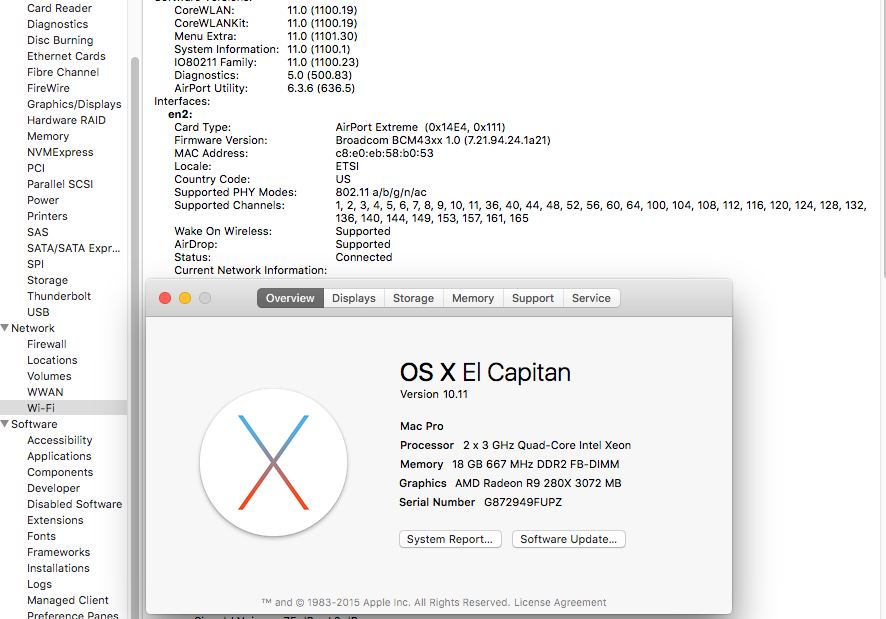This screenshot has height=619, width=886.
Task: Select Graphics/Displays in the sidebar
Action: [74, 104]
